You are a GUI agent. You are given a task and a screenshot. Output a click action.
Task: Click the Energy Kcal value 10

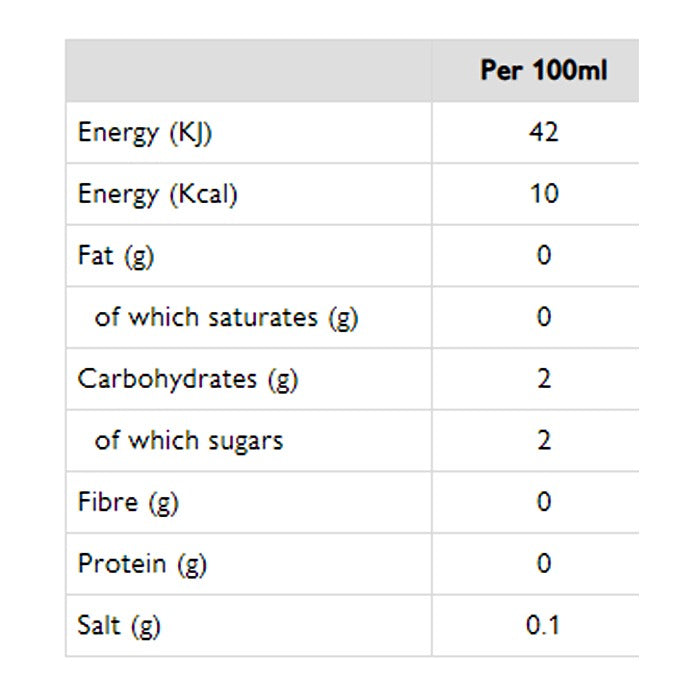click(x=543, y=194)
